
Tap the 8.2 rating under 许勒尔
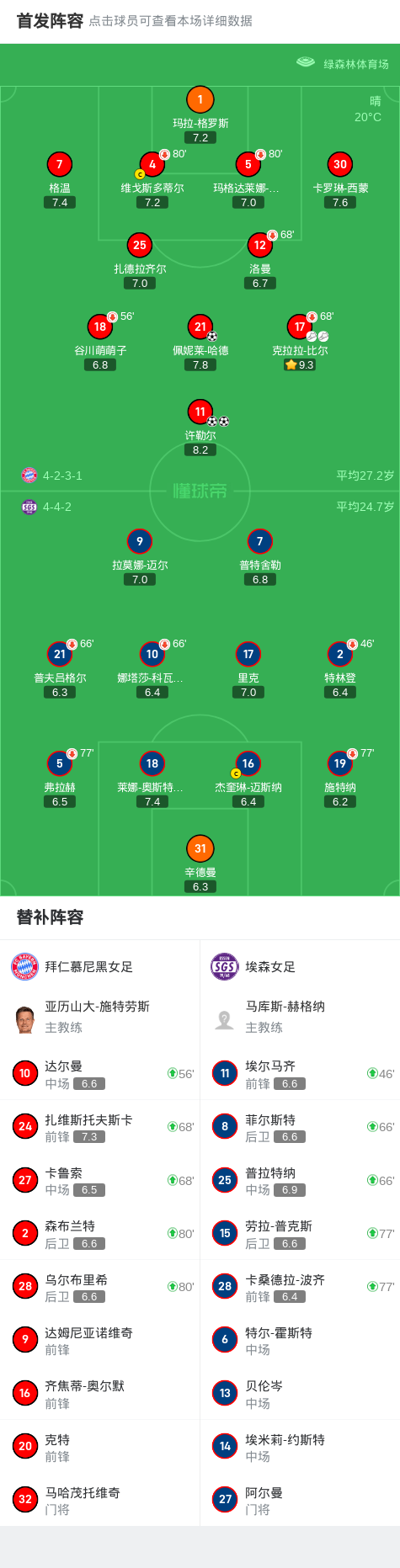click(200, 449)
